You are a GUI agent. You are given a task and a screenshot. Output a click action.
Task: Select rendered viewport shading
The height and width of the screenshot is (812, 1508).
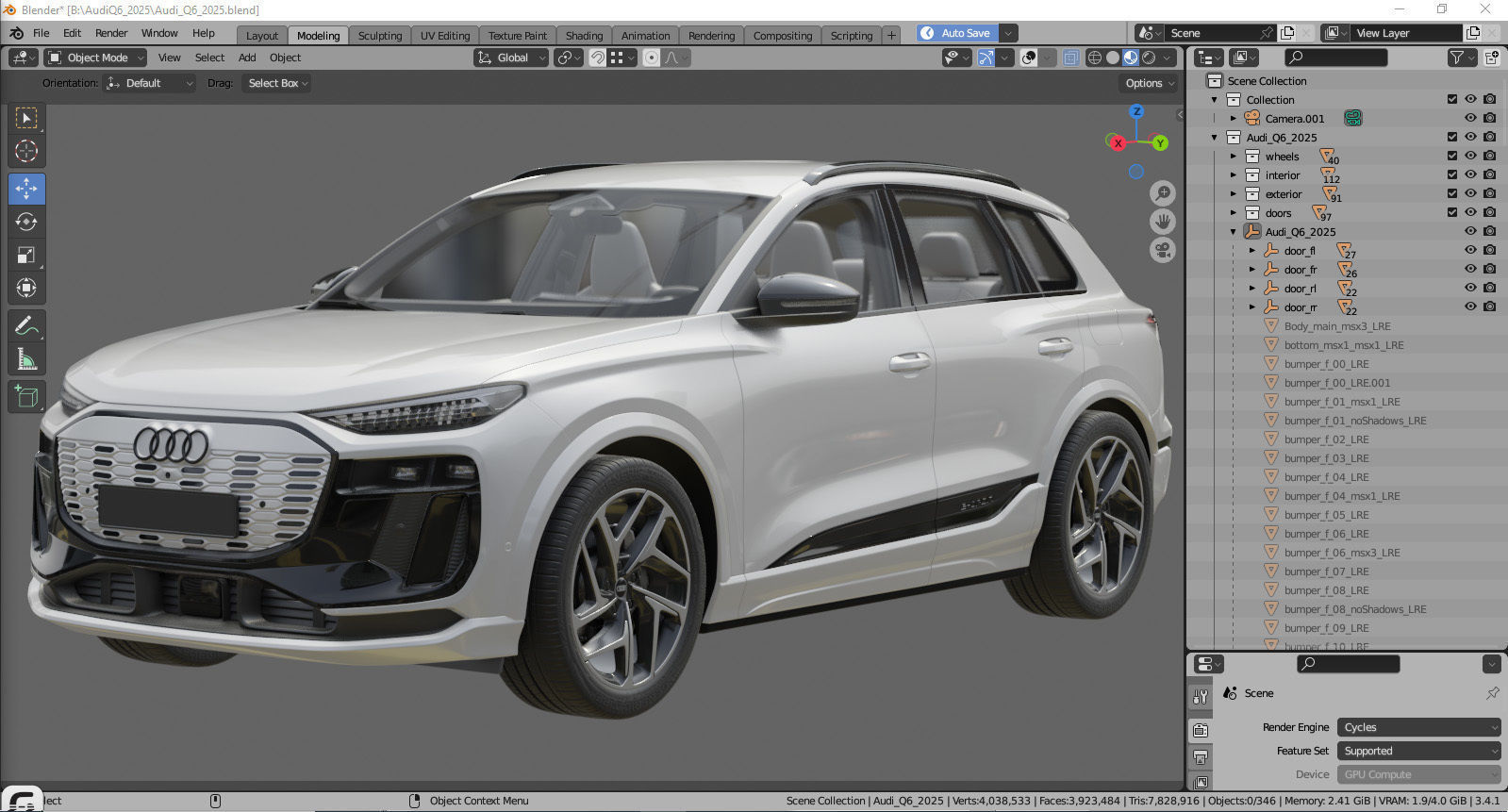click(1149, 58)
